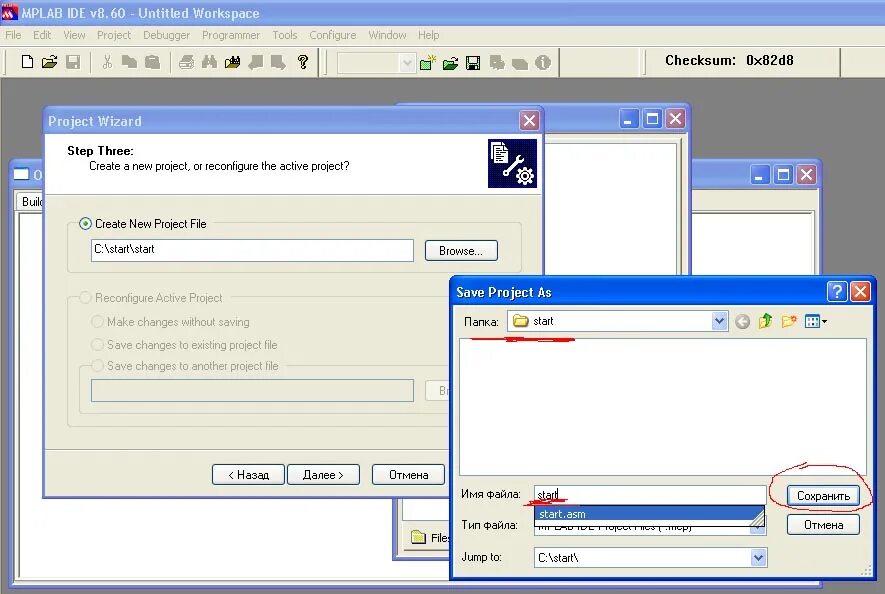The height and width of the screenshot is (594, 885).
Task: Click Отмена in Project Wizard
Action: pos(408,475)
